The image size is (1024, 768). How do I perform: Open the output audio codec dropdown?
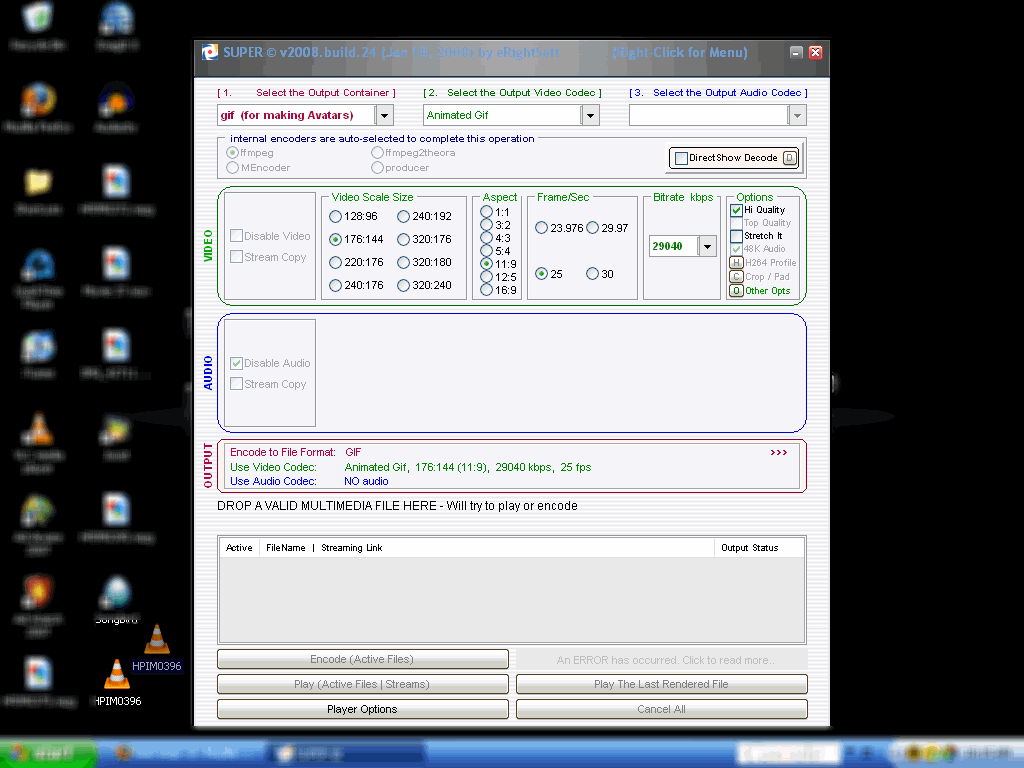[797, 116]
